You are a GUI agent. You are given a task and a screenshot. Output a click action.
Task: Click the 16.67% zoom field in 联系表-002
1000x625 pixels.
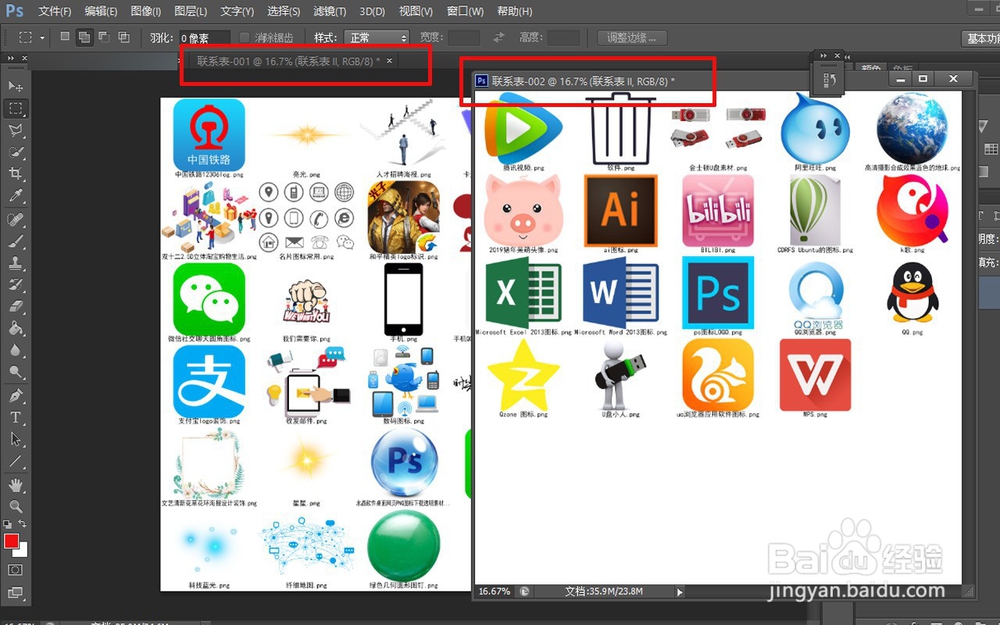[x=494, y=592]
